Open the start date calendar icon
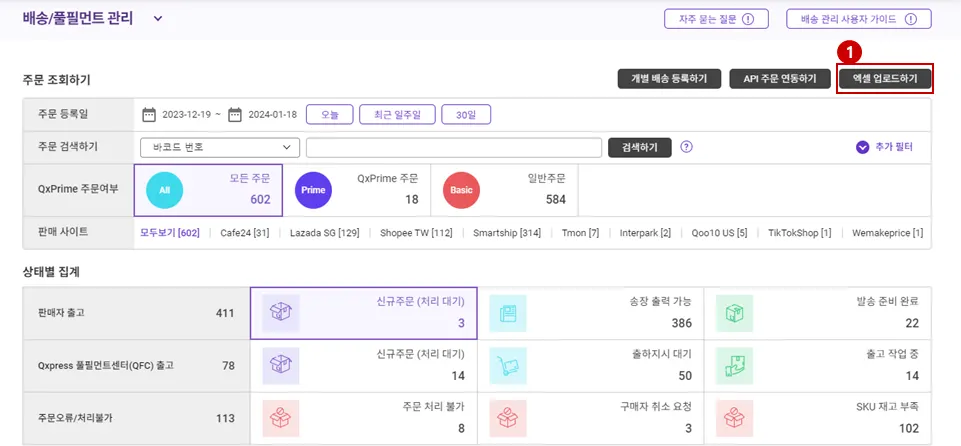Image resolution: width=961 pixels, height=446 pixels. coord(149,115)
